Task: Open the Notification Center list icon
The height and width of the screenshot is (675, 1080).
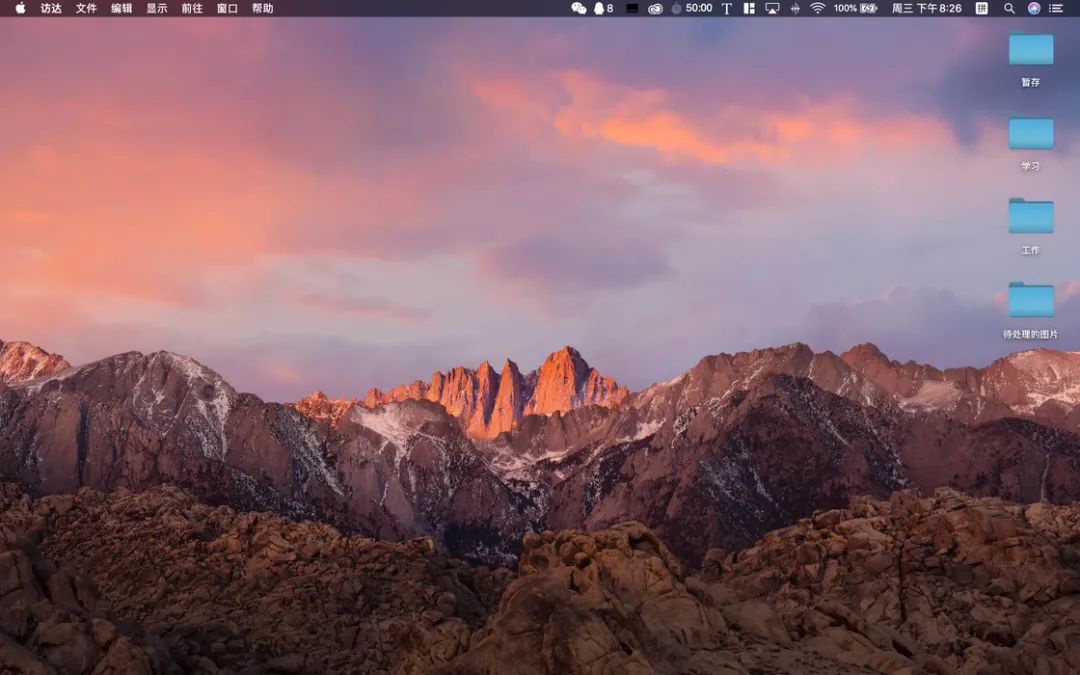Action: 1056,8
